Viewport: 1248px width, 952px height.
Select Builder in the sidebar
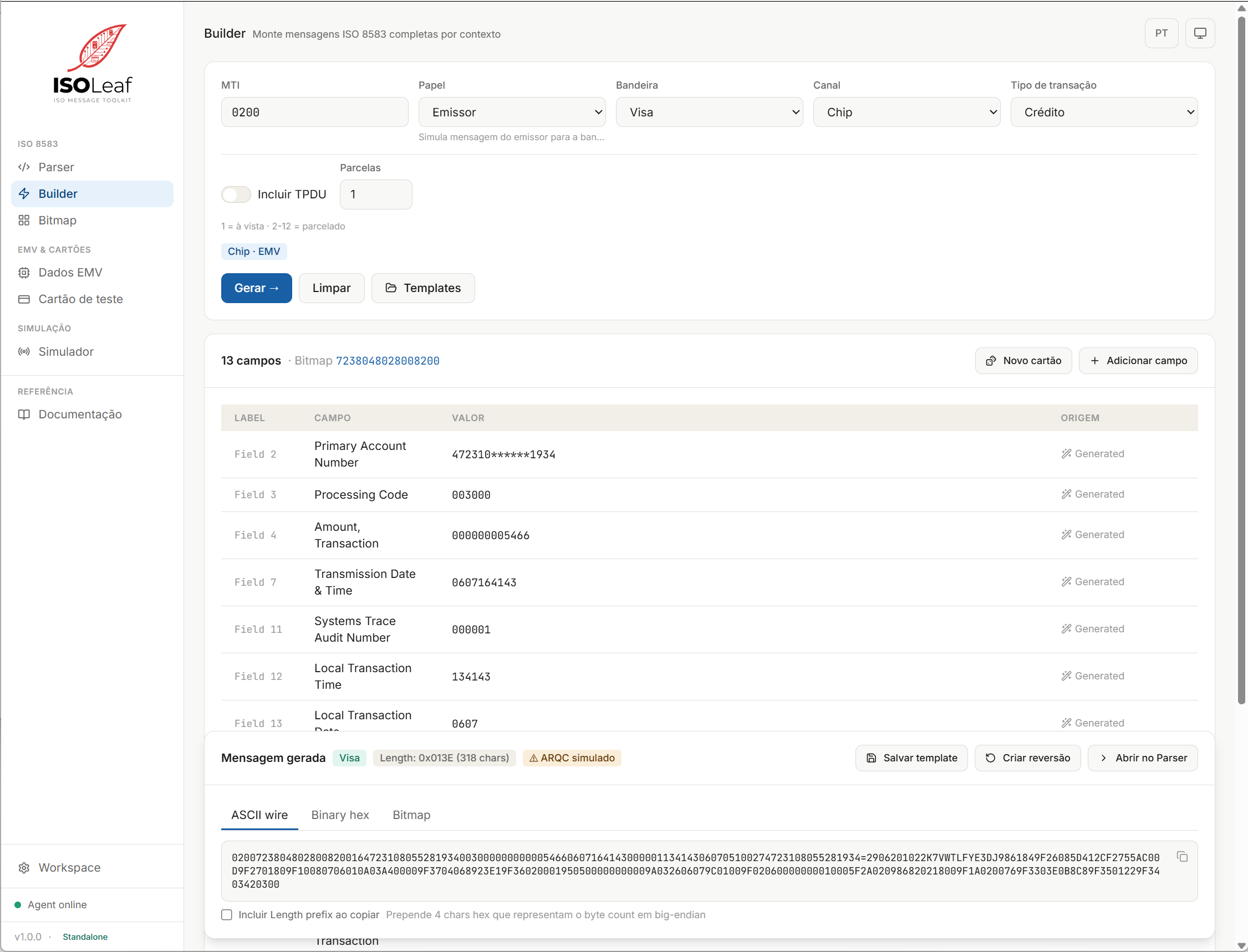tap(92, 194)
